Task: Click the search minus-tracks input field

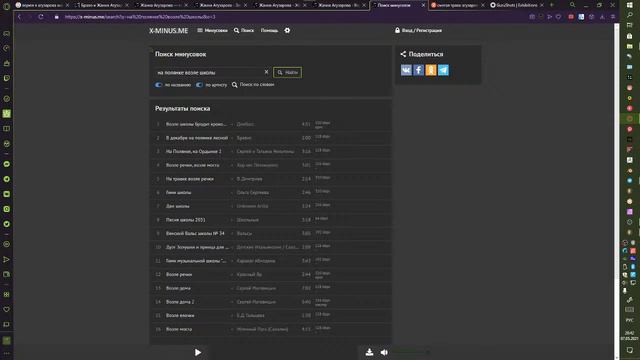Action: click(209, 72)
